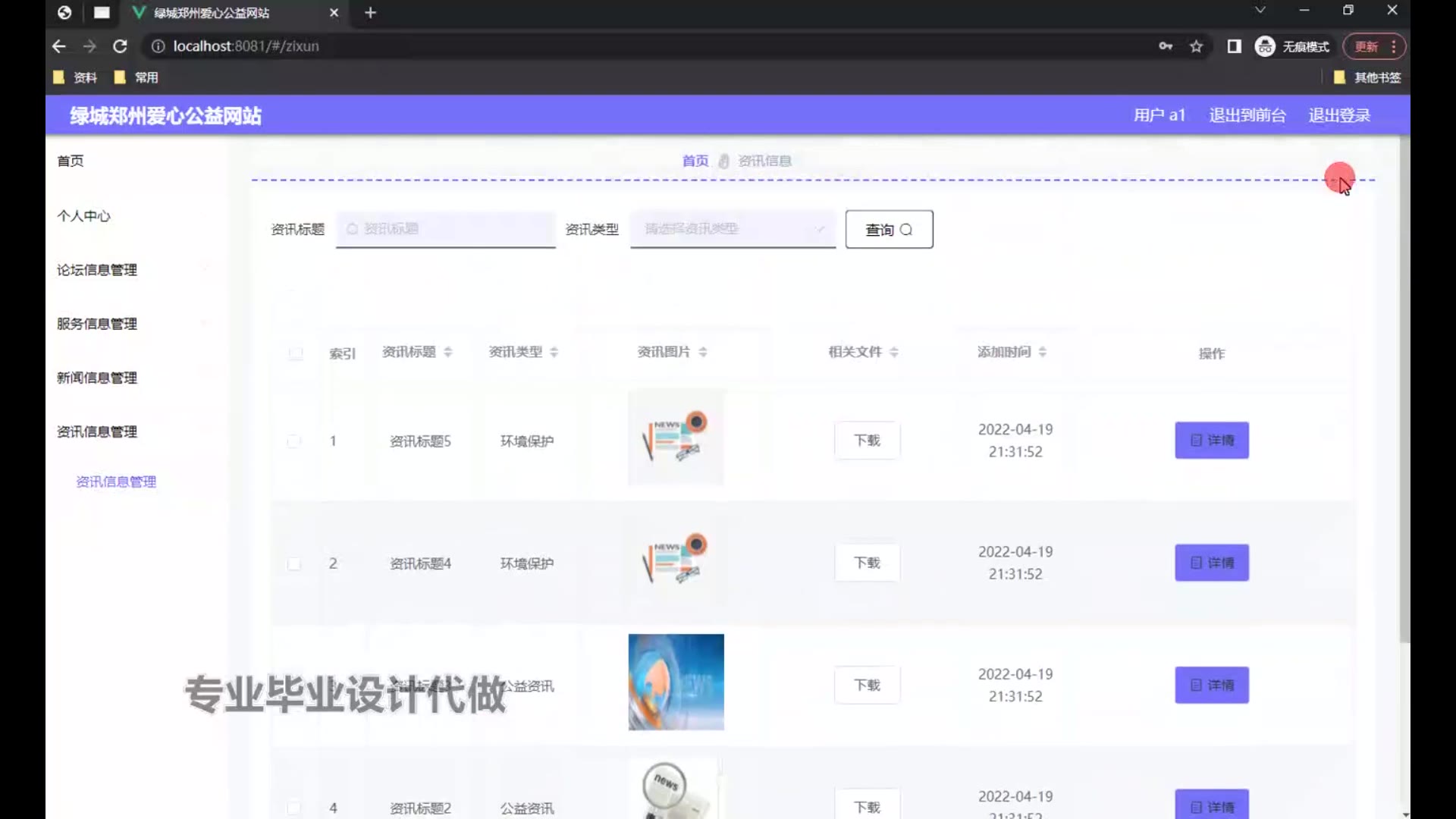The image size is (1456, 819).
Task: Open the 其他书签 bookmark folder
Action: 1367,77
